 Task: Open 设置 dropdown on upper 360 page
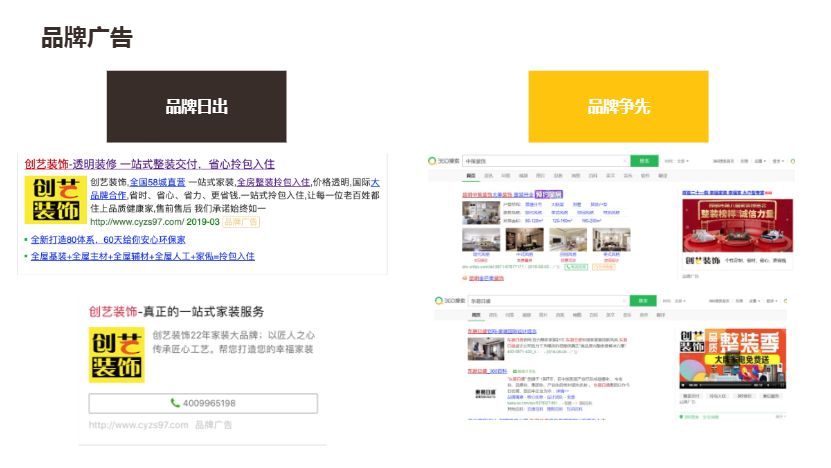point(761,161)
